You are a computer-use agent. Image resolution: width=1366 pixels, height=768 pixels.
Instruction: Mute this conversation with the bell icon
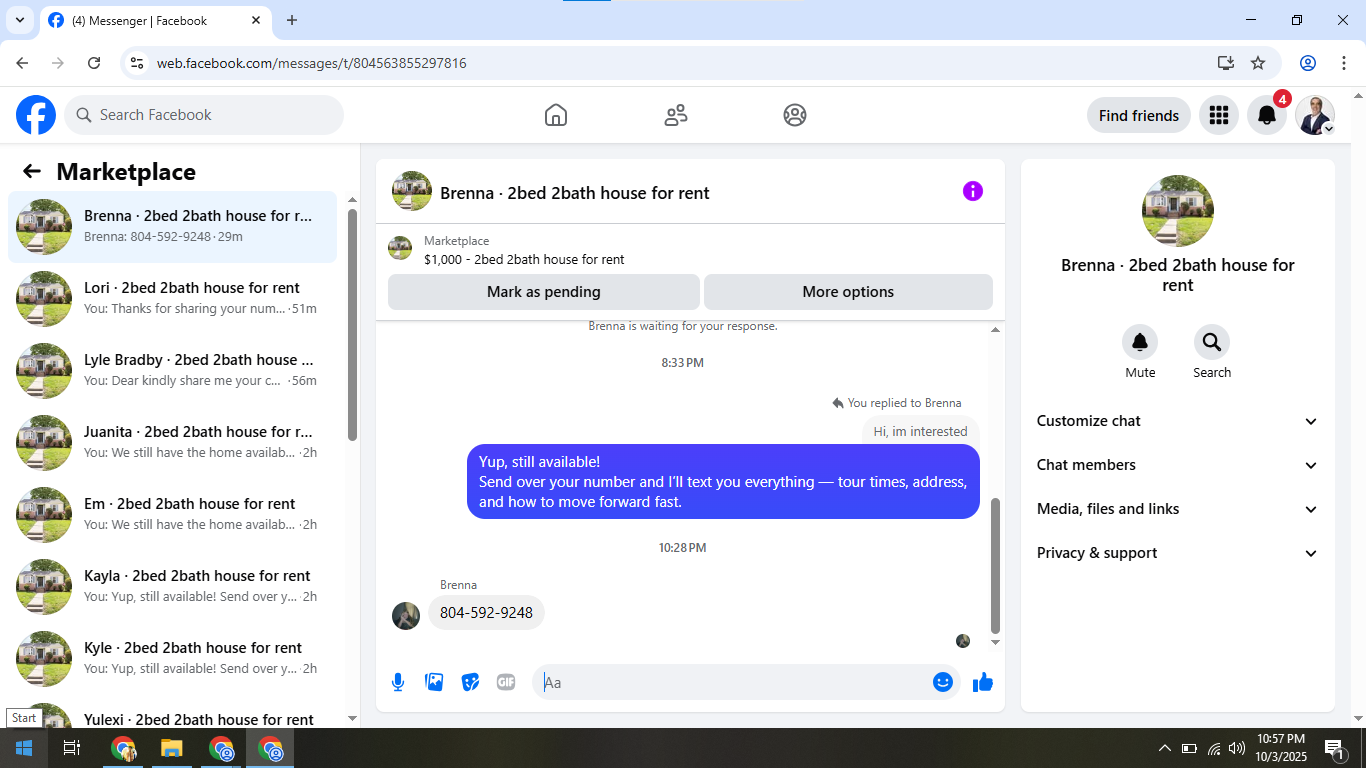tap(1140, 343)
